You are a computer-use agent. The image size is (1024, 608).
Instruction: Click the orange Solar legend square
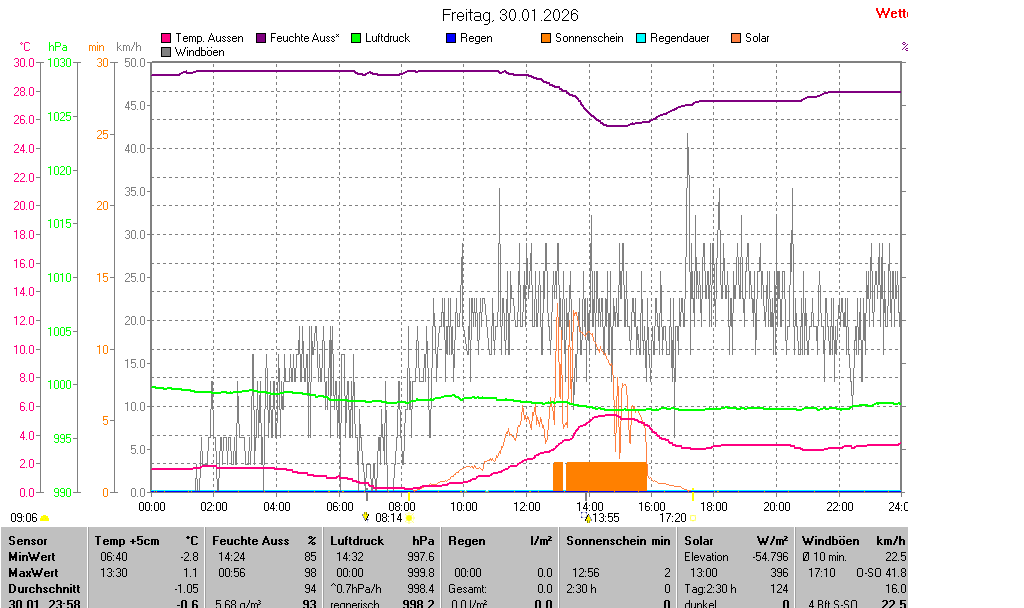(736, 38)
